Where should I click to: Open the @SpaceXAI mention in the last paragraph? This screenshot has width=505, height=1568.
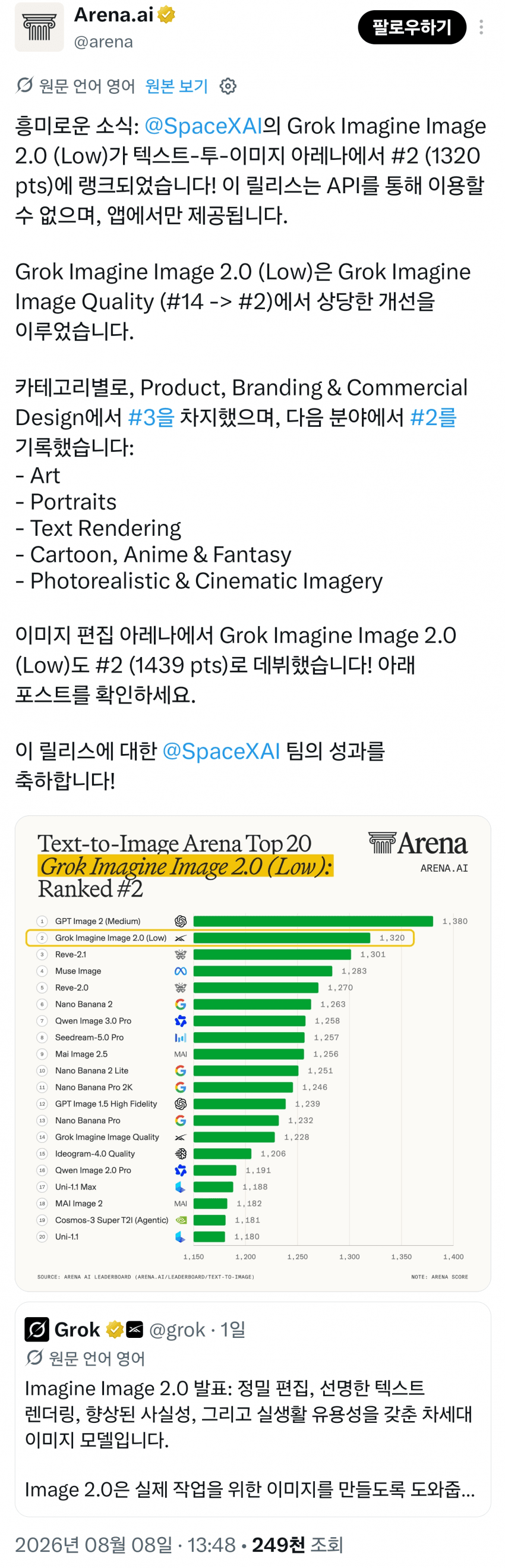pos(222,751)
